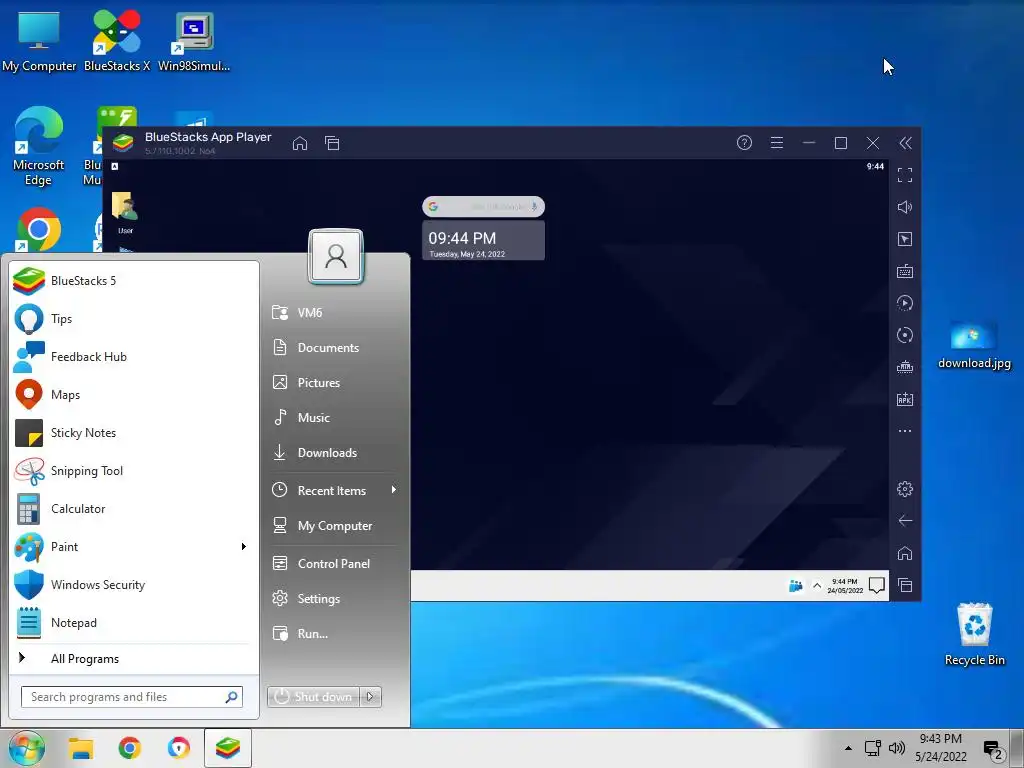The image size is (1024, 768).
Task: Open Music from Start menu
Action: [334, 418]
